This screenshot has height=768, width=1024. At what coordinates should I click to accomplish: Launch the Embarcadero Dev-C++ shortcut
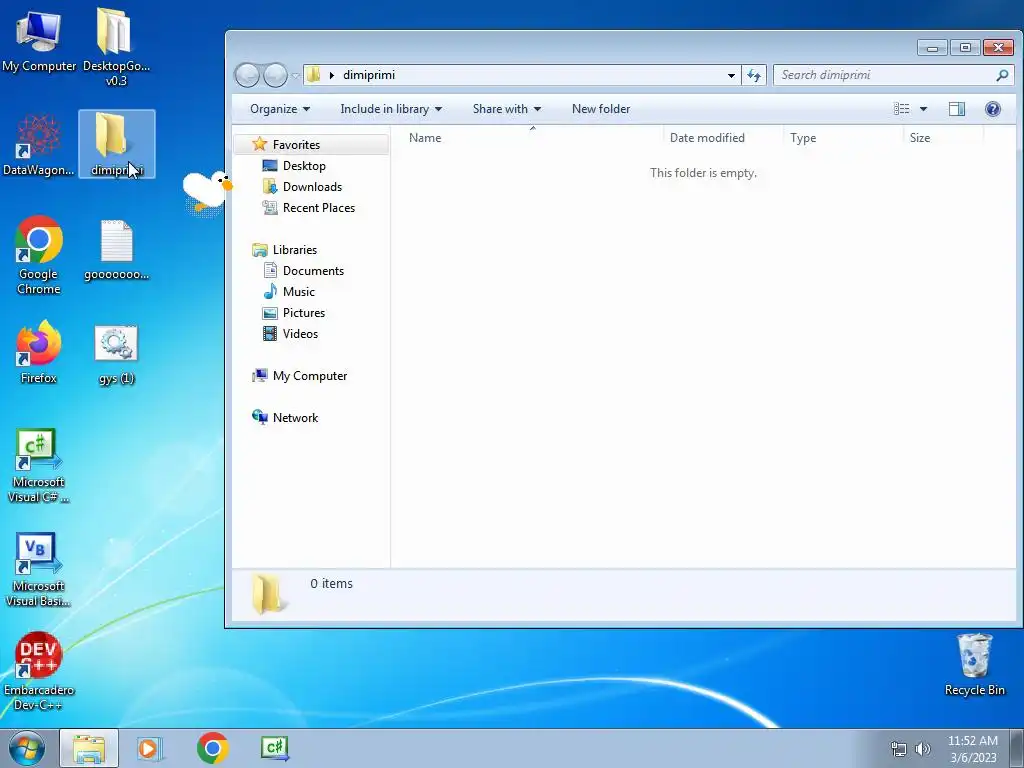tap(39, 671)
